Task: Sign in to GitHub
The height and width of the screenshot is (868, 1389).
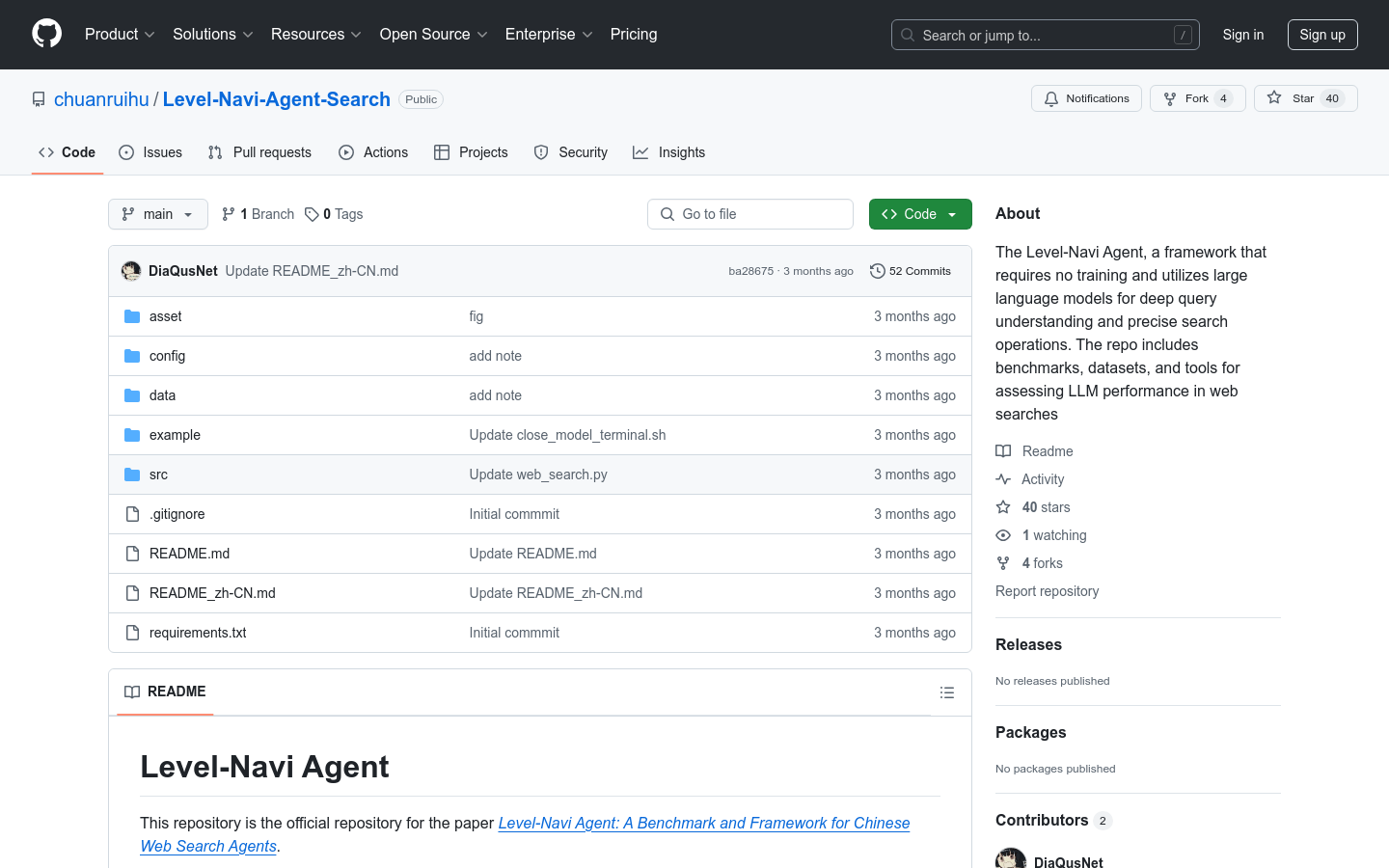Action: (x=1243, y=35)
